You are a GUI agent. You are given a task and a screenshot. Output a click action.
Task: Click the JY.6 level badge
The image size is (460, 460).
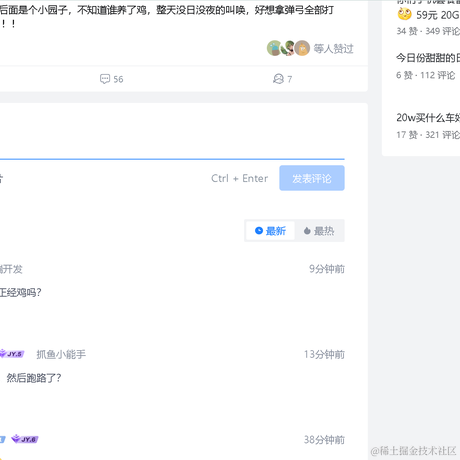click(25, 439)
